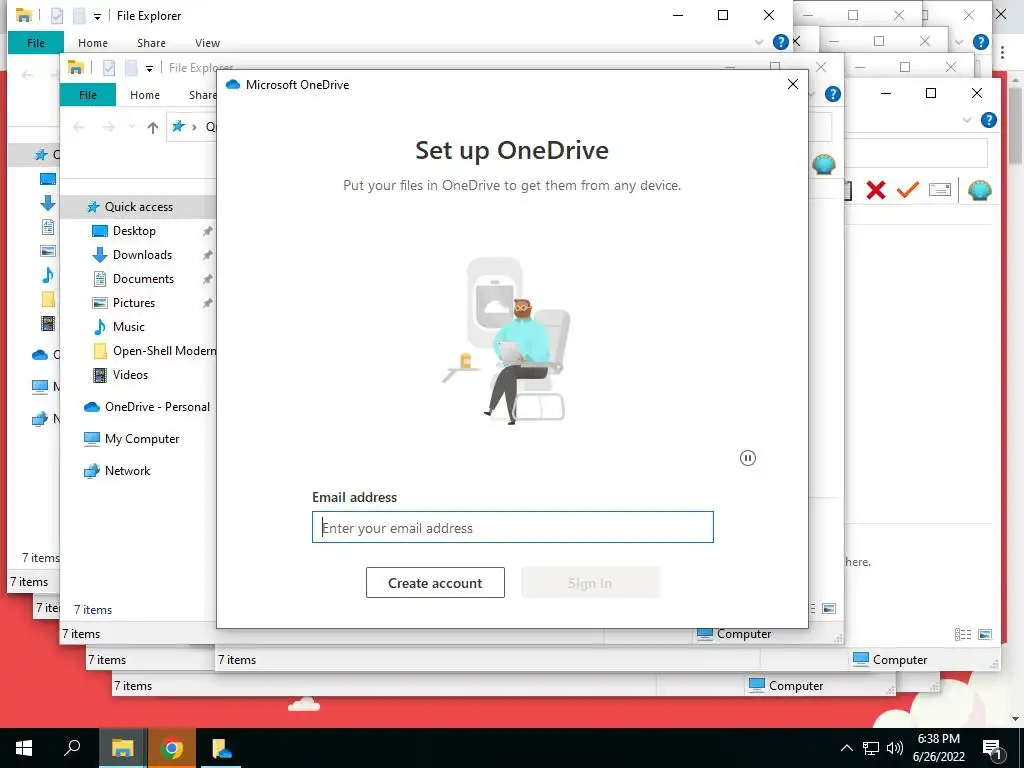
Task: Click Properties icon in back-most Explorer title bar
Action: coord(57,16)
